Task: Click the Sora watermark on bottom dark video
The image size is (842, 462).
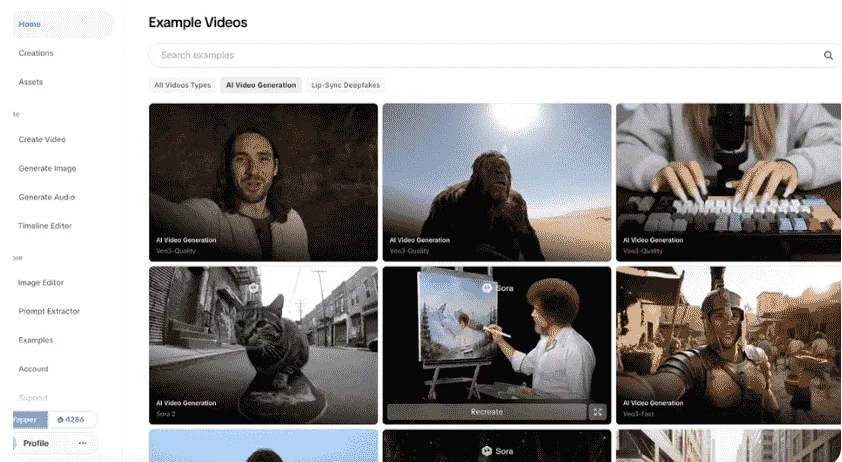Action: click(497, 451)
